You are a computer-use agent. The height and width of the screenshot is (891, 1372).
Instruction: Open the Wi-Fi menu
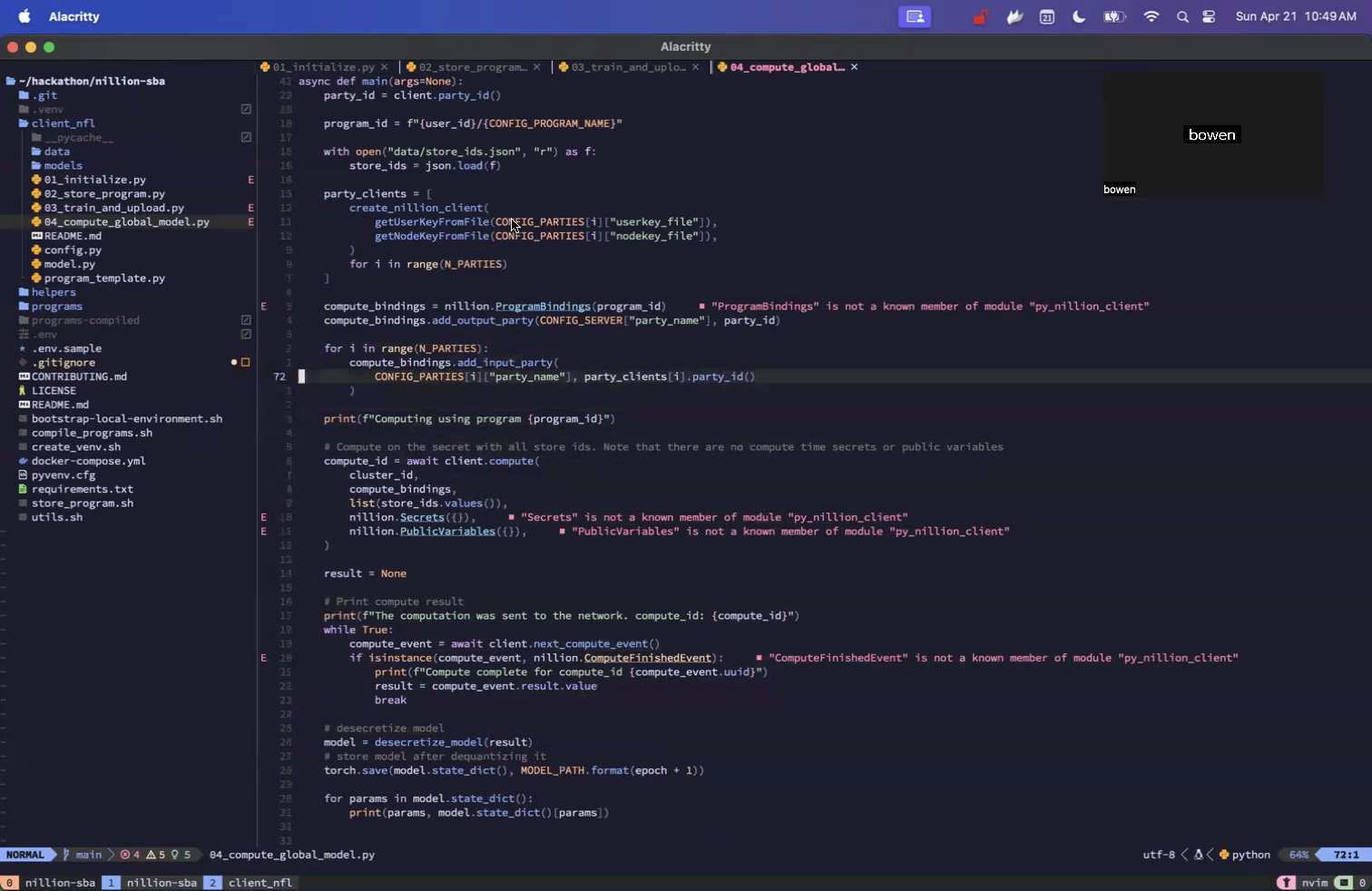point(1151,16)
